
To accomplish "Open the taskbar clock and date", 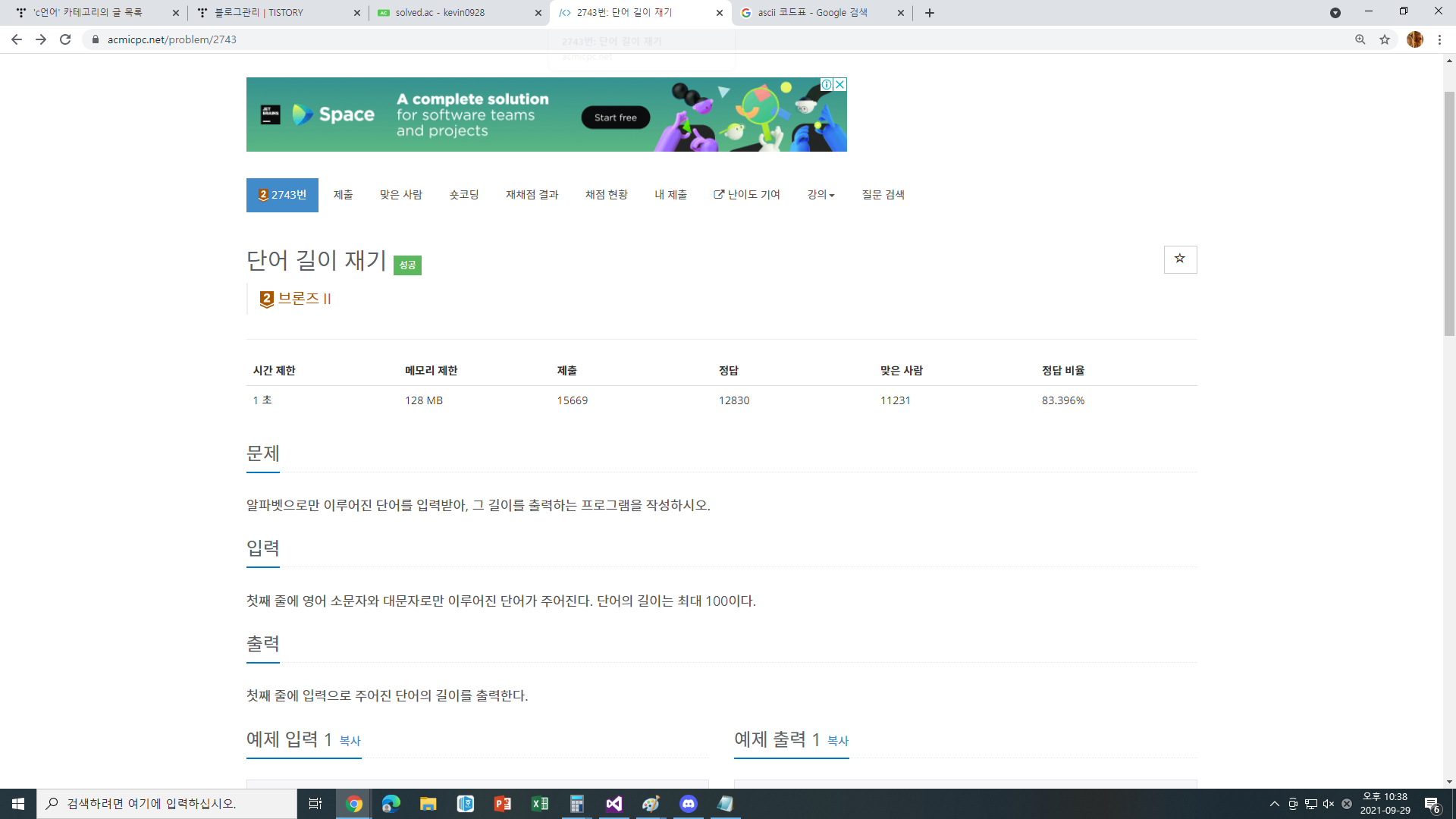I will pos(1385,804).
